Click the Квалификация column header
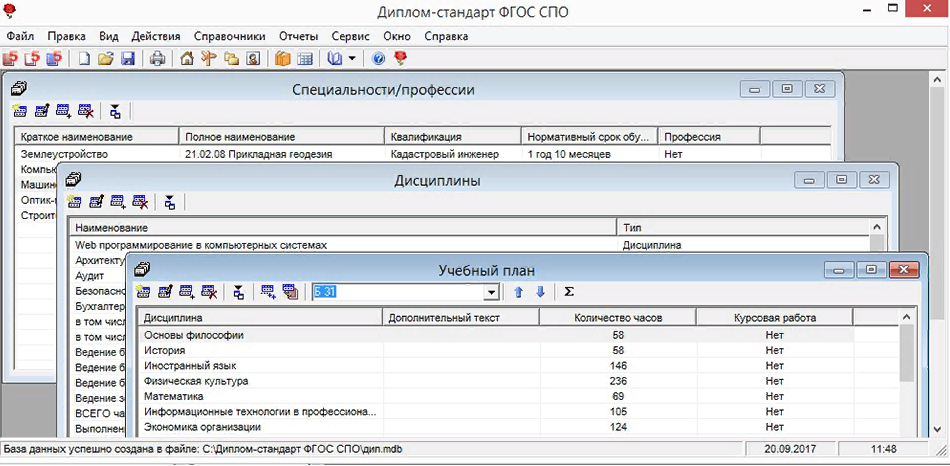Image resolution: width=950 pixels, height=466 pixels. pyautogui.click(x=452, y=137)
